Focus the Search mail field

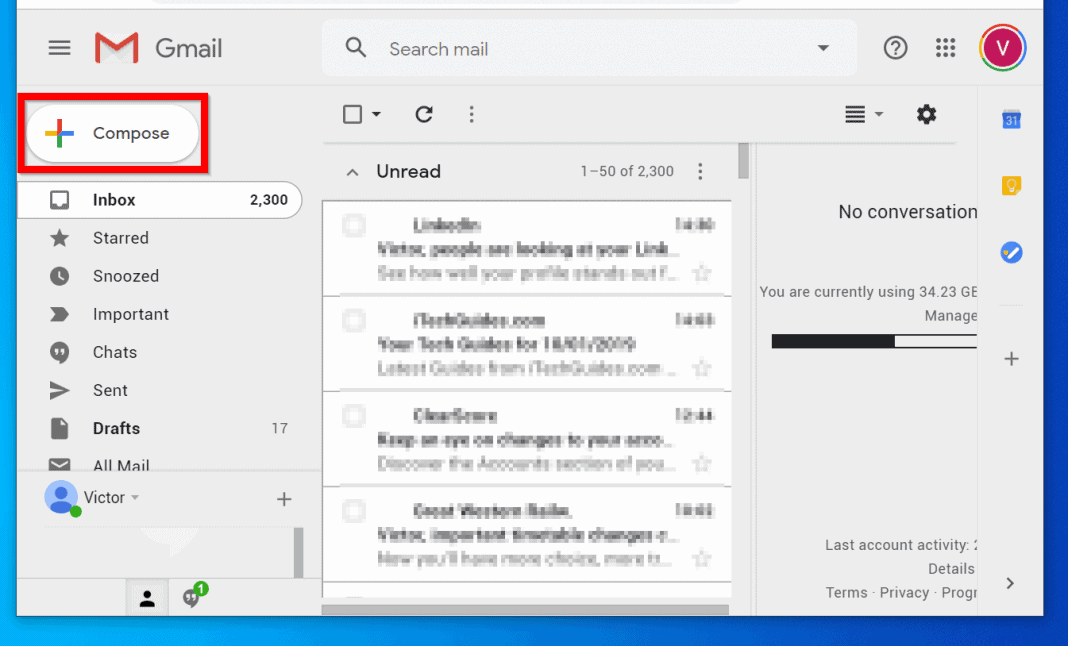click(589, 48)
